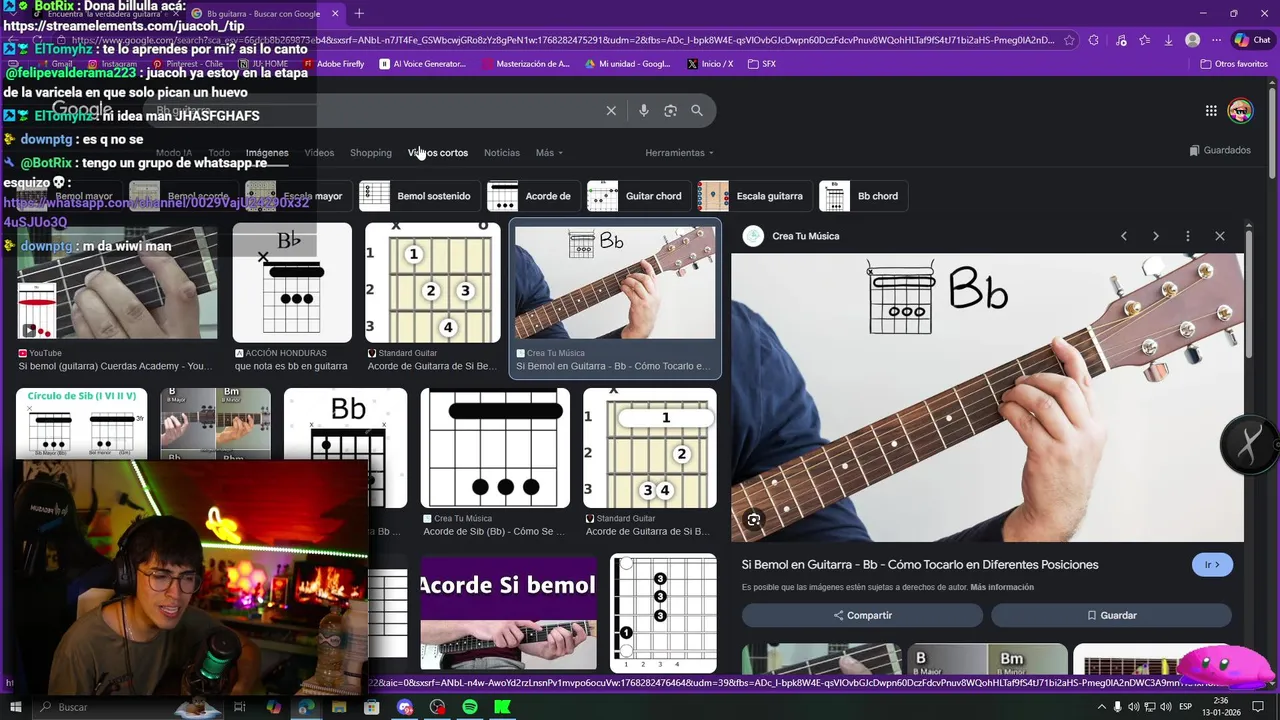The width and height of the screenshot is (1280, 720).
Task: Click the Ir button in preview panel
Action: [1212, 565]
